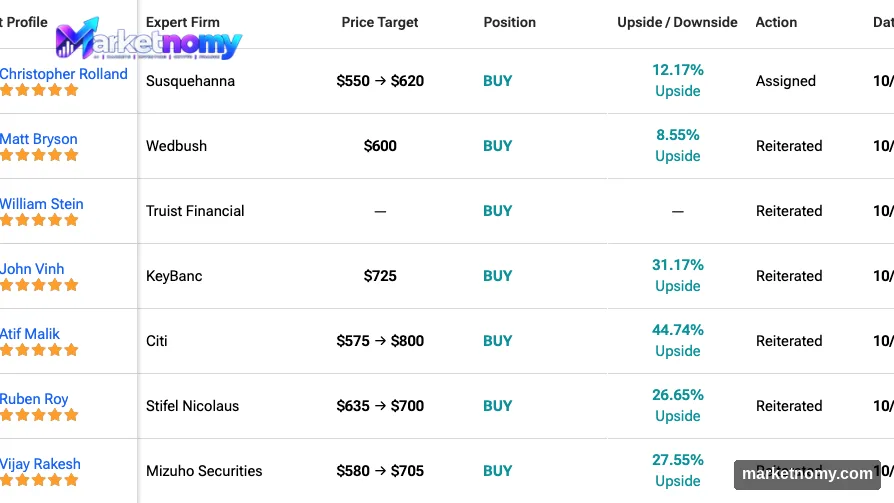
Task: Open Vijay Rakesh's profile link
Action: 40,464
